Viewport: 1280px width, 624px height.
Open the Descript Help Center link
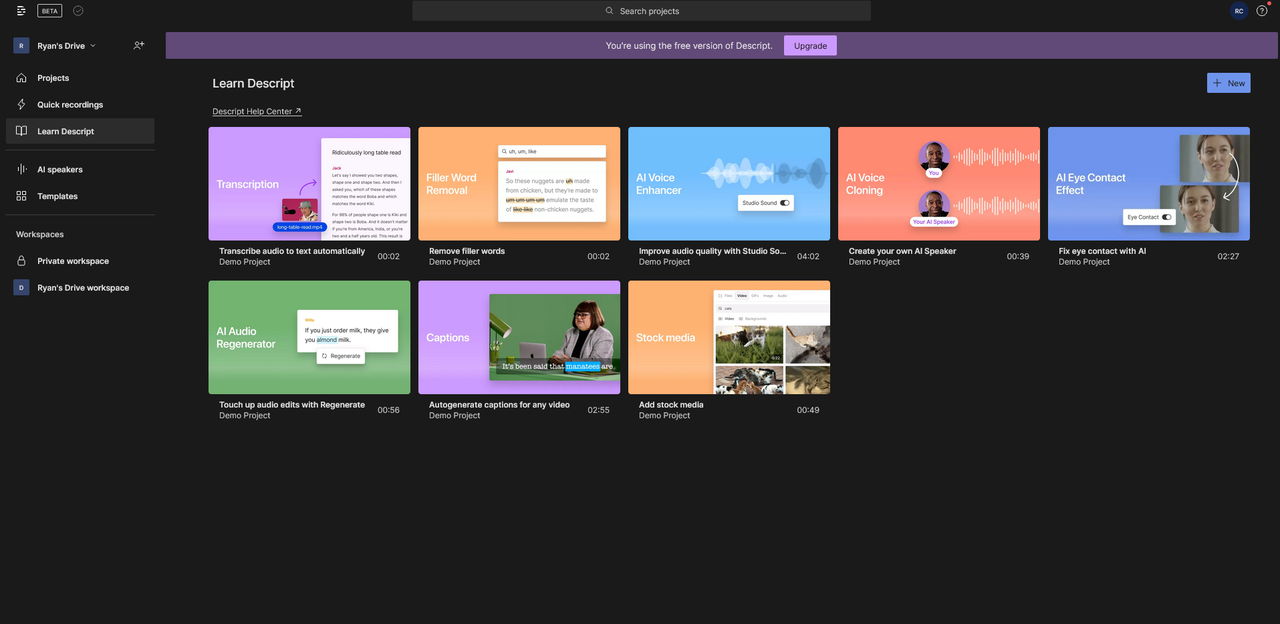[x=257, y=112]
